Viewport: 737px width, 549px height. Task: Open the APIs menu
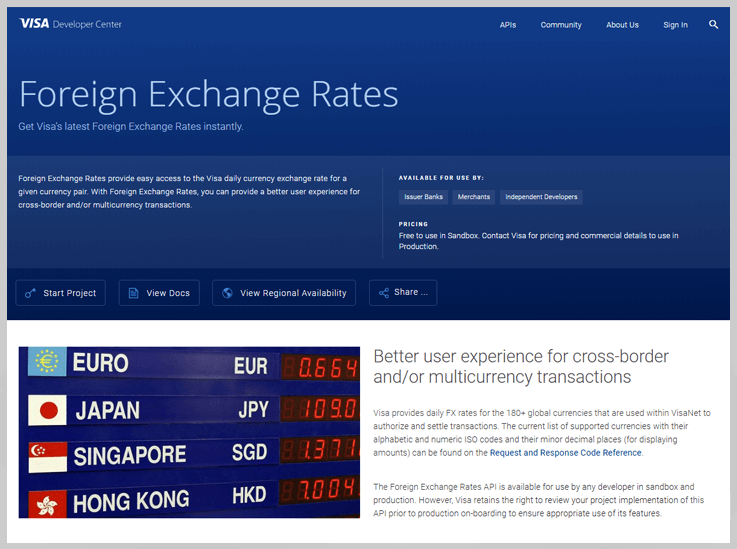click(x=508, y=25)
